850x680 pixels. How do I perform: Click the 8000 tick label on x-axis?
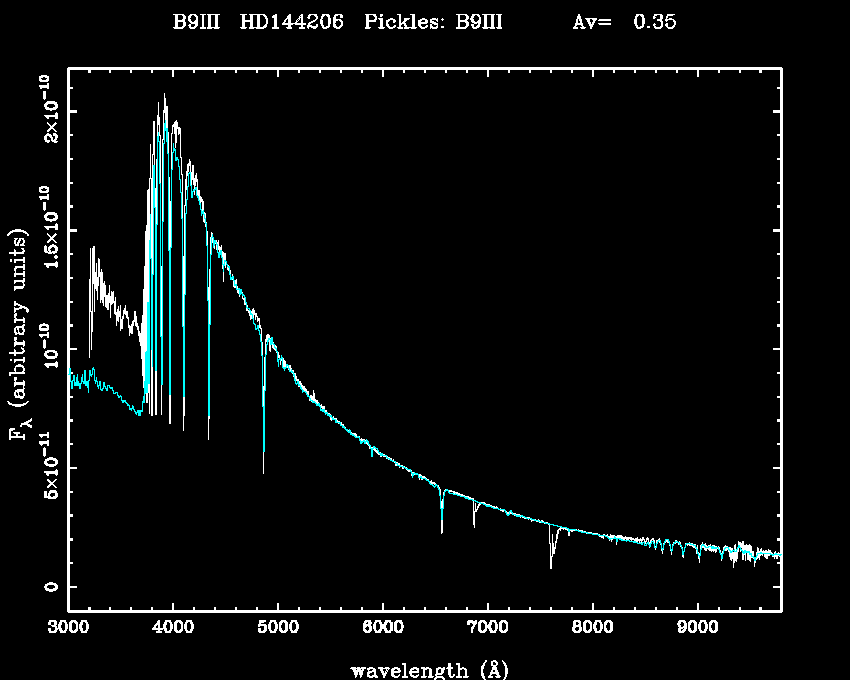[x=592, y=628]
